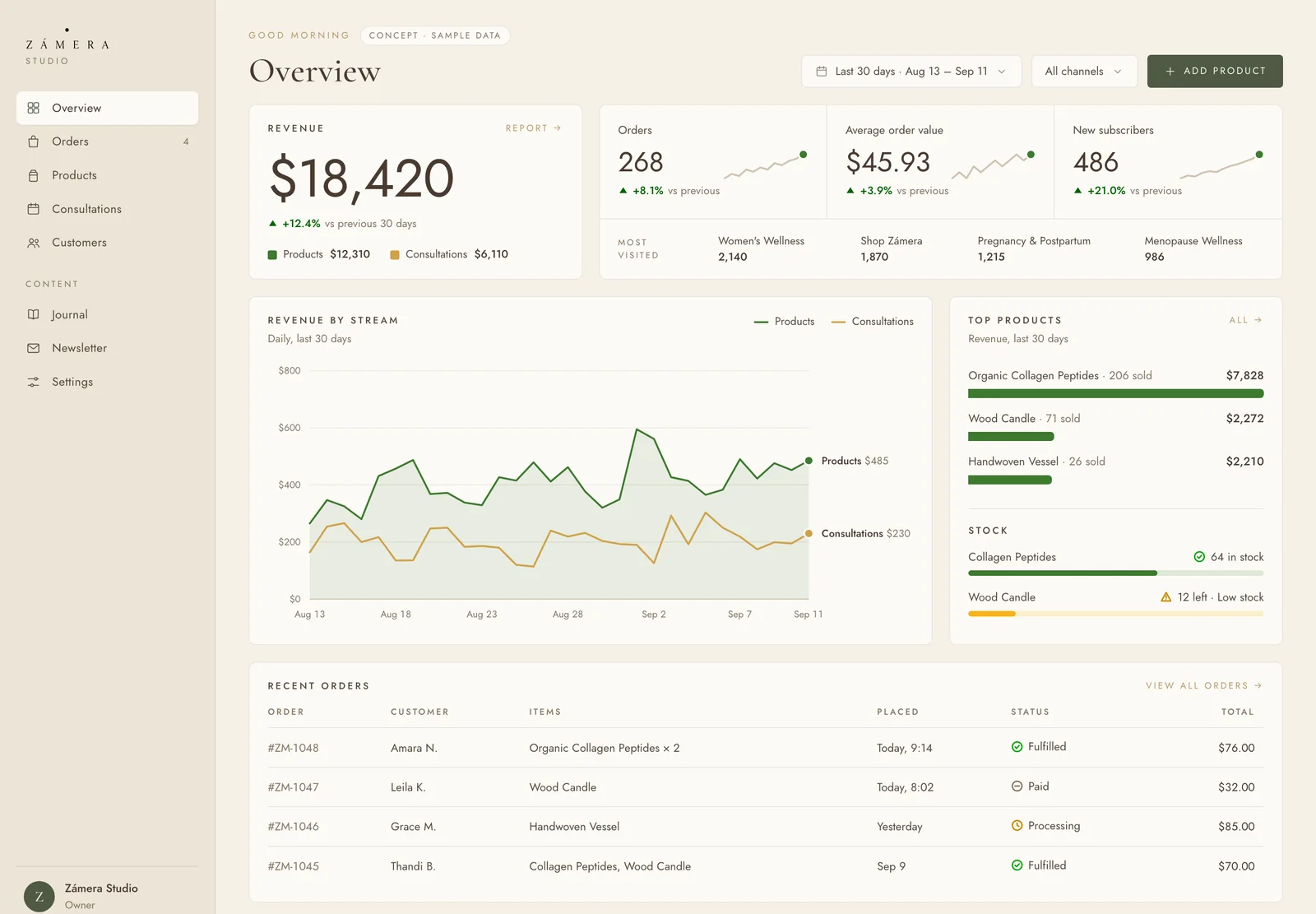Click the in-stock check icon for Collagen Peptides
1316x914 pixels.
click(1199, 557)
